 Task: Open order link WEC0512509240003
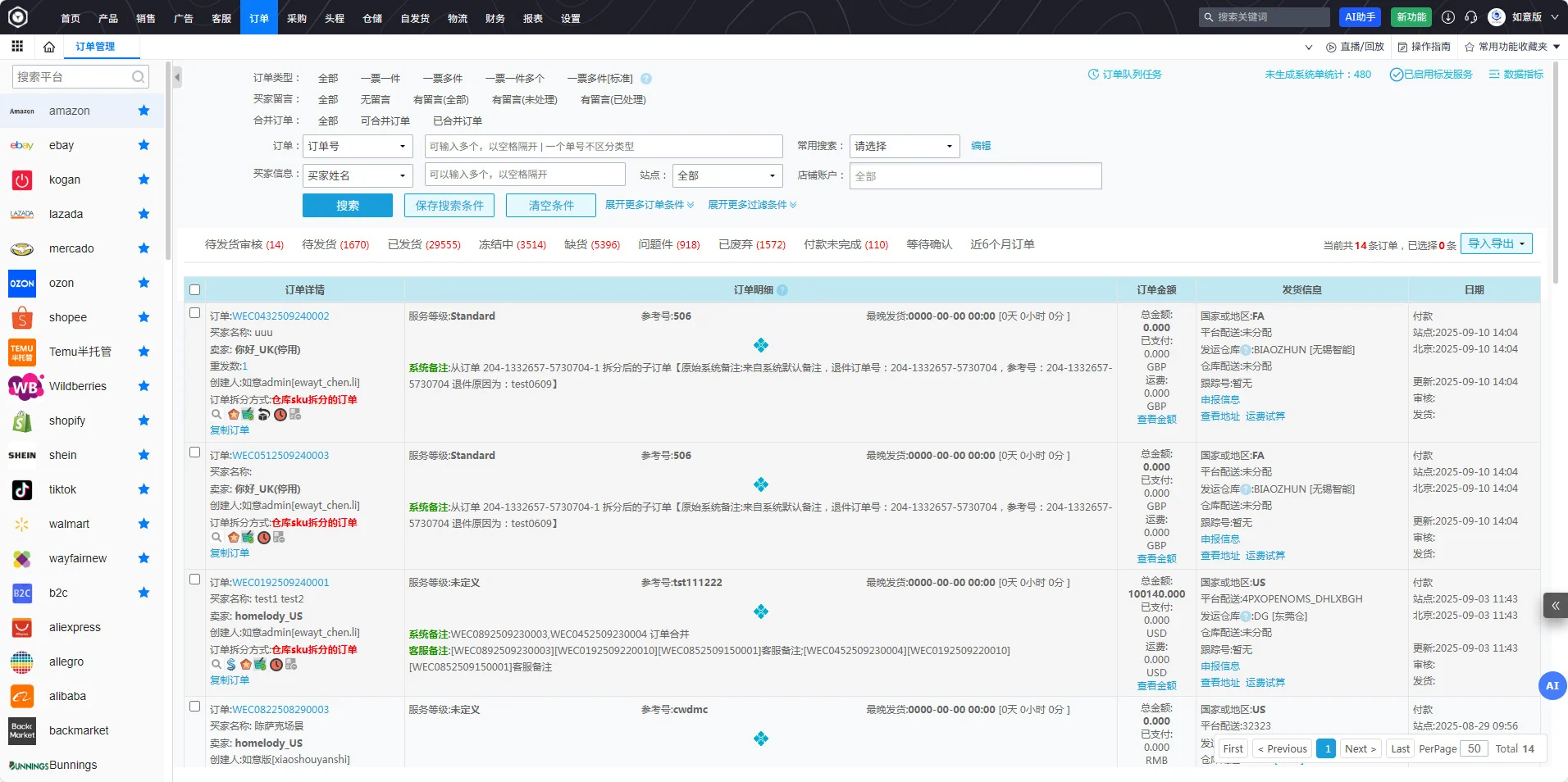click(x=280, y=455)
